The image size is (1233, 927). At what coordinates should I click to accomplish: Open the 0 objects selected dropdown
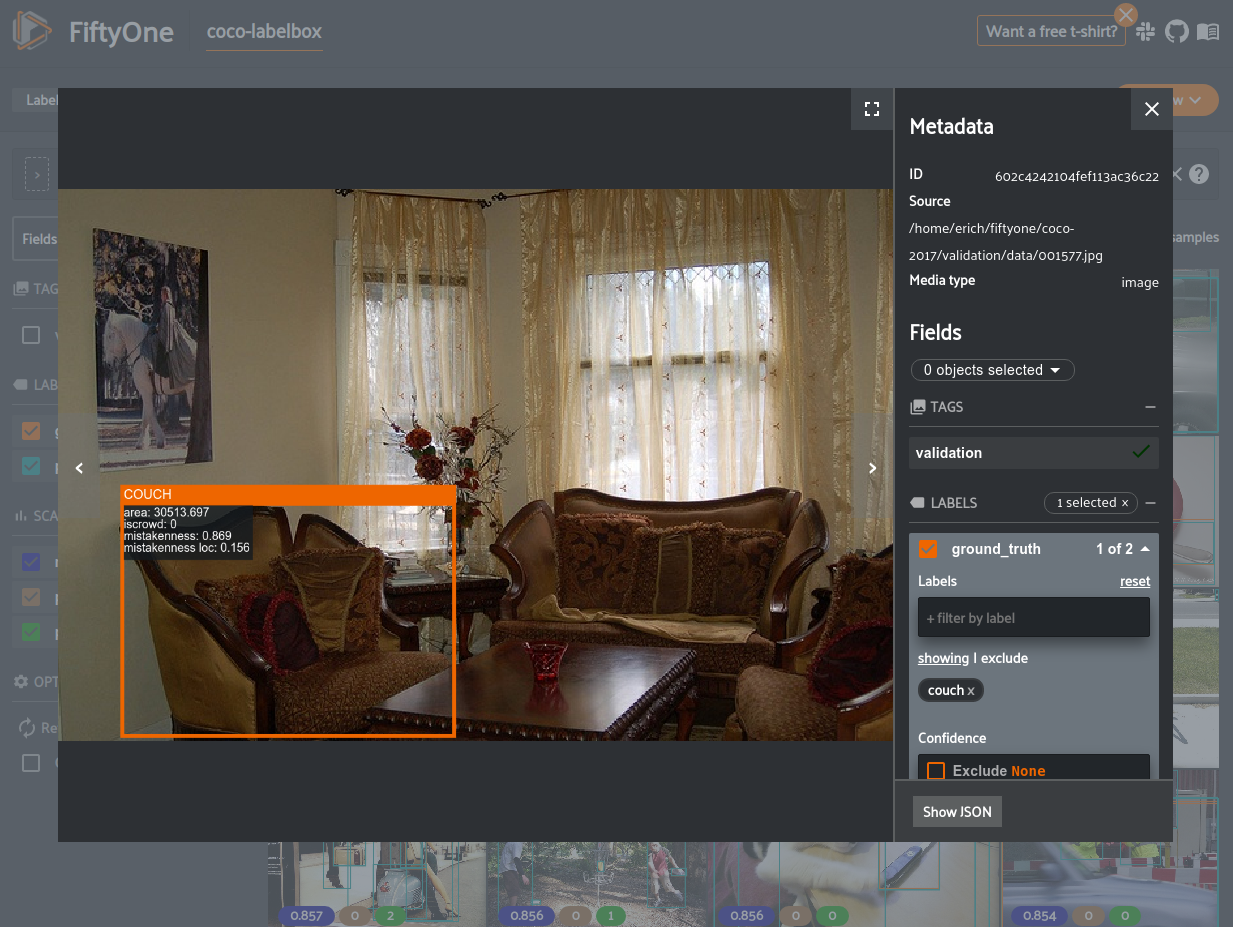point(992,370)
